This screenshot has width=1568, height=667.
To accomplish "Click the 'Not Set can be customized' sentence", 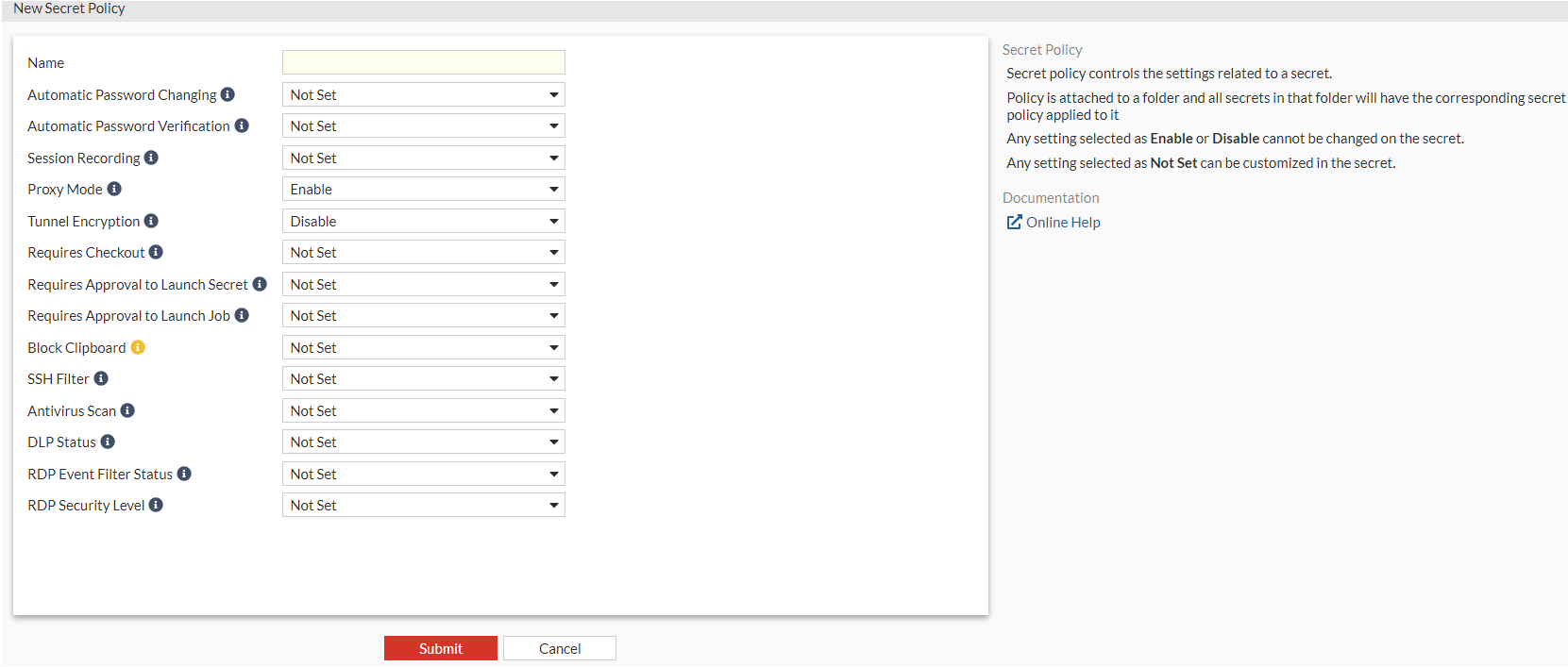I will 1201,162.
